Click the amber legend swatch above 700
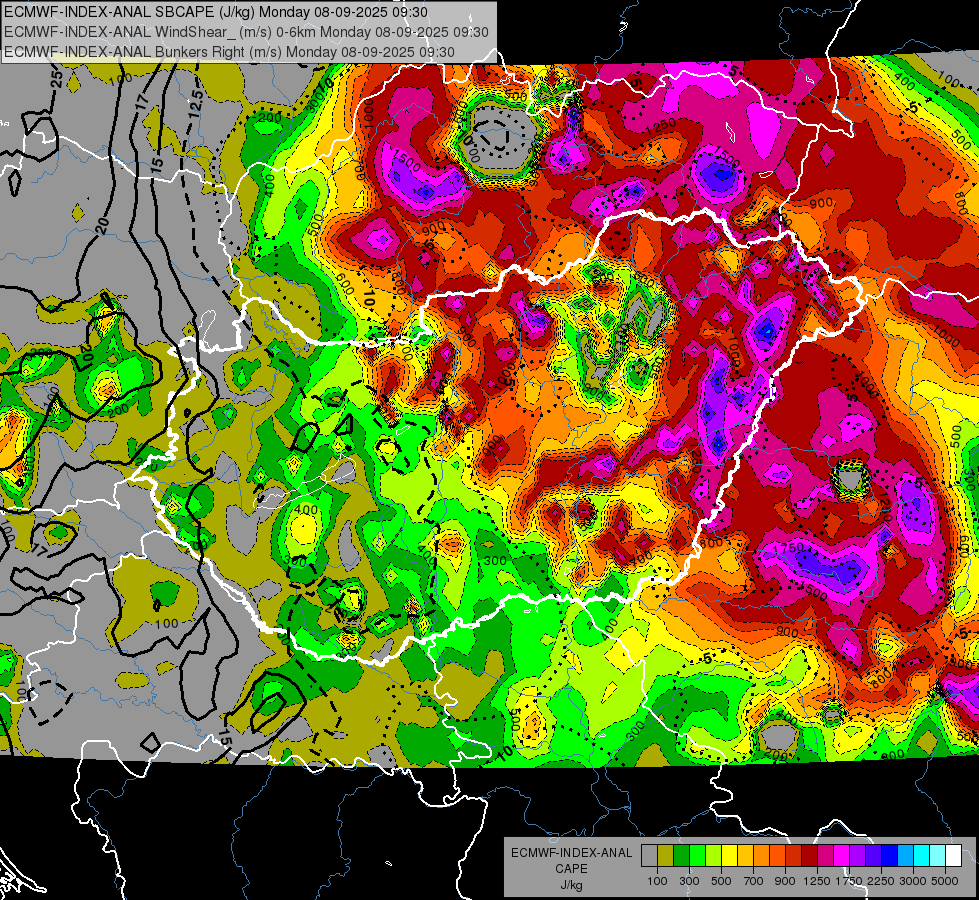The image size is (979, 900). click(745, 856)
